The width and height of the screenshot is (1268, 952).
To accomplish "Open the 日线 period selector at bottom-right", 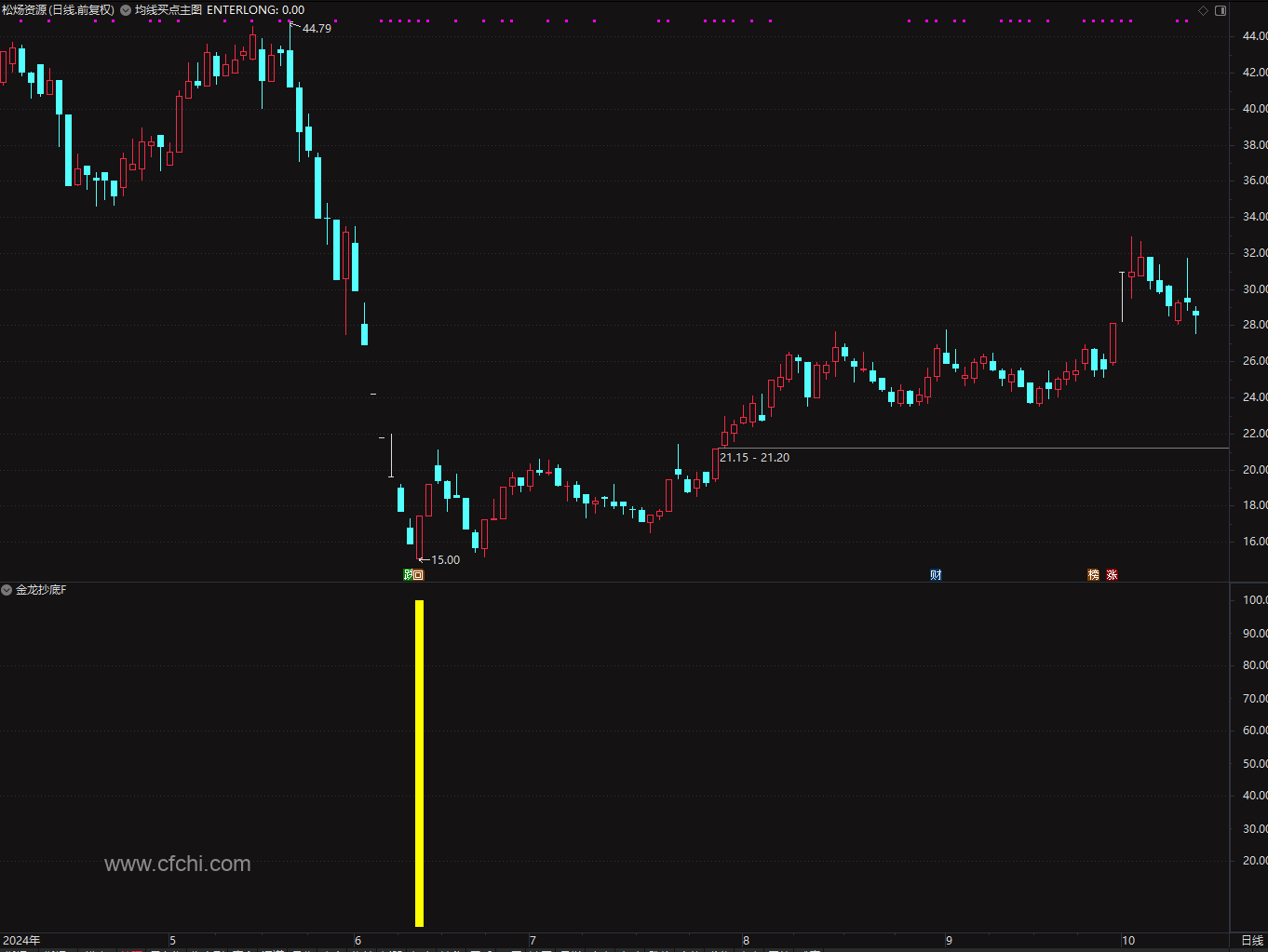I will [1252, 941].
